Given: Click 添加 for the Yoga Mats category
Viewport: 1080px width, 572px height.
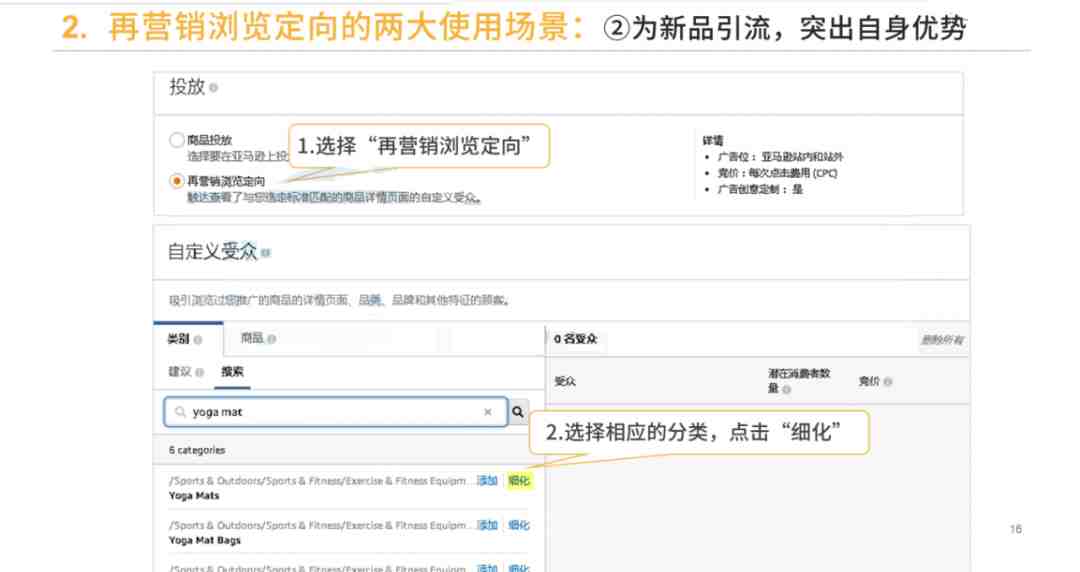Looking at the screenshot, I should click(x=487, y=481).
